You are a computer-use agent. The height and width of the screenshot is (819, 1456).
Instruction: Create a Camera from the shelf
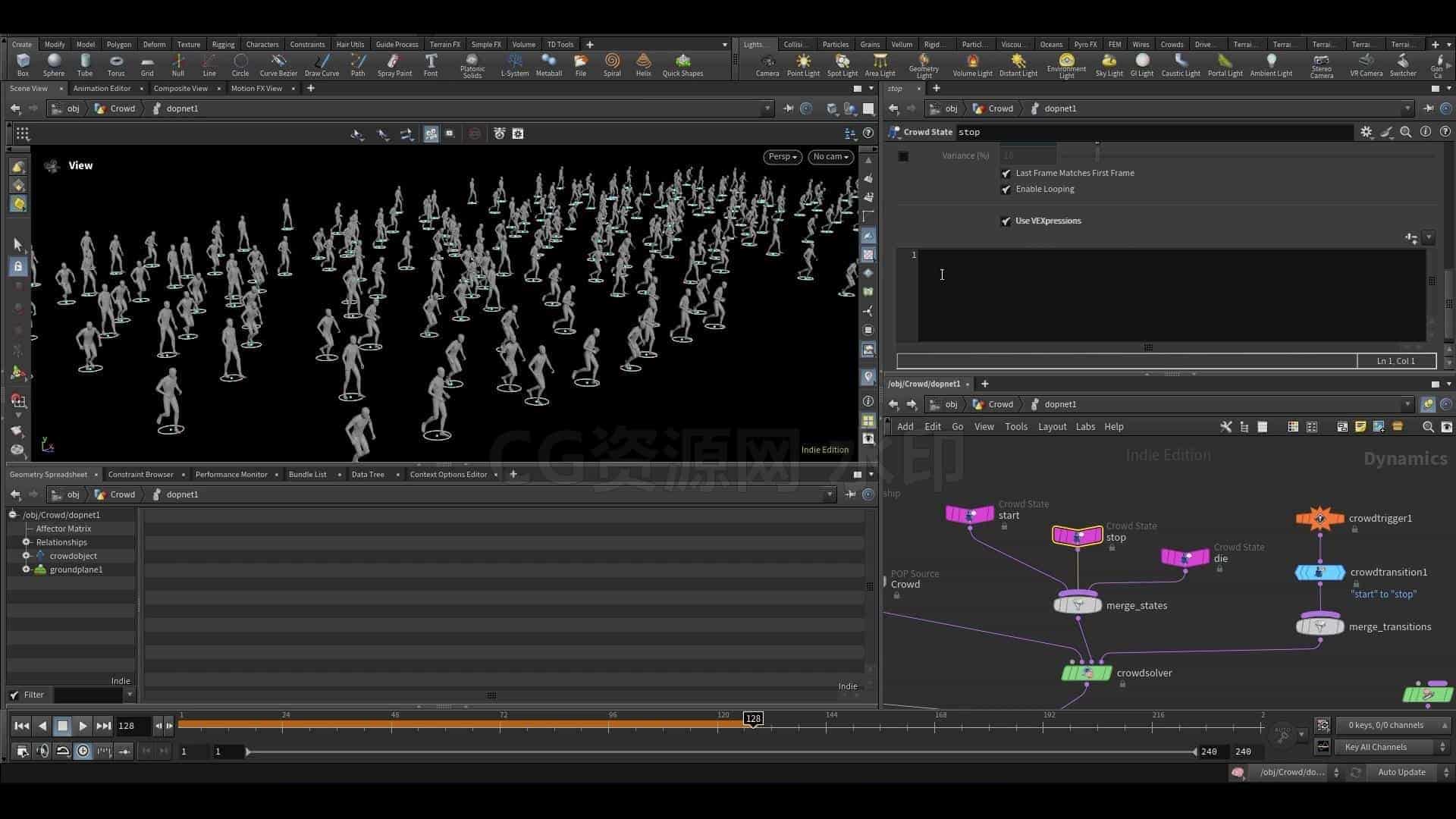click(x=767, y=64)
